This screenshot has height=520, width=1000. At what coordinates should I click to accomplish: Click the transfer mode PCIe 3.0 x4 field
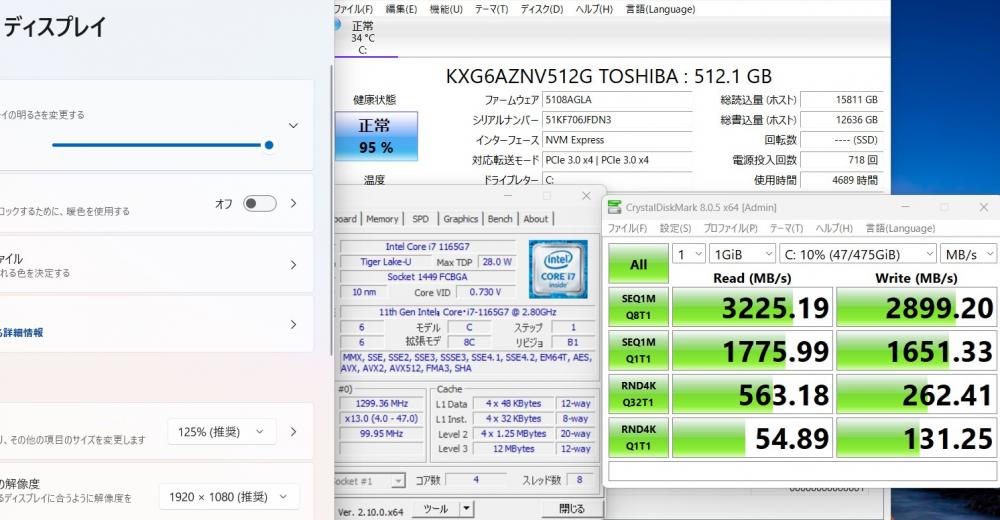coord(617,160)
